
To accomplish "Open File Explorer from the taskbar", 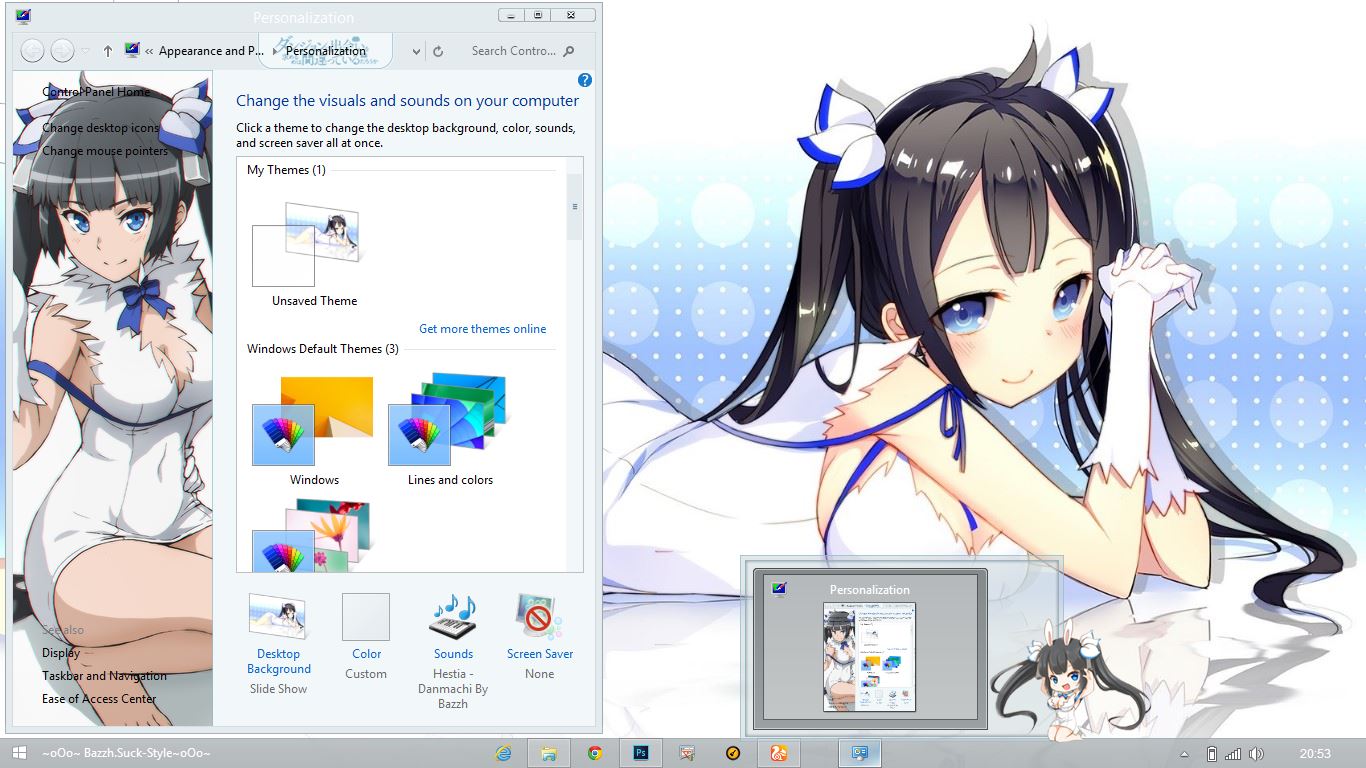I will coord(548,753).
